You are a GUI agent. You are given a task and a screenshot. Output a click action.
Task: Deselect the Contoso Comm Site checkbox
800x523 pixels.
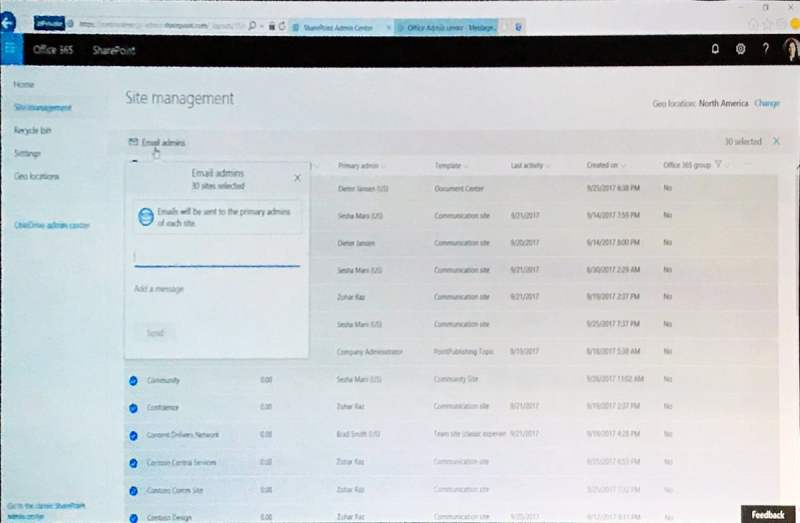click(133, 490)
